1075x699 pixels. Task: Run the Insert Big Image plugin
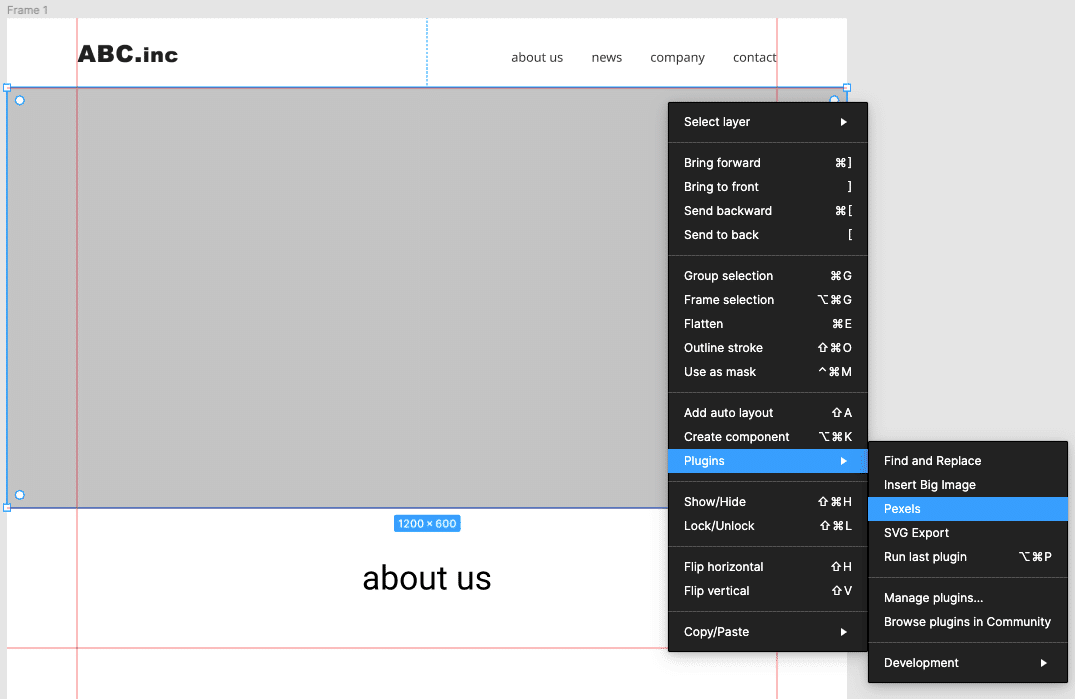(968, 485)
